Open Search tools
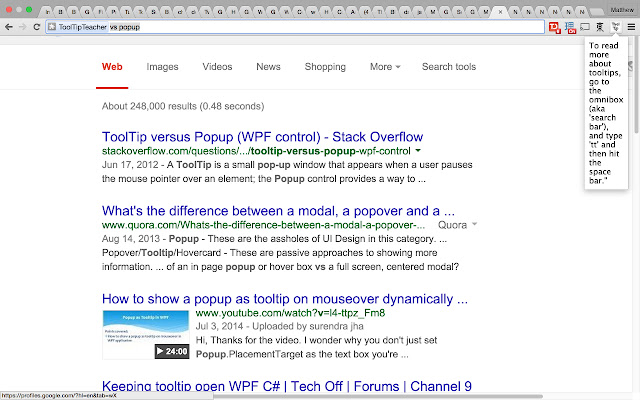This screenshot has height=400, width=640. [x=449, y=67]
